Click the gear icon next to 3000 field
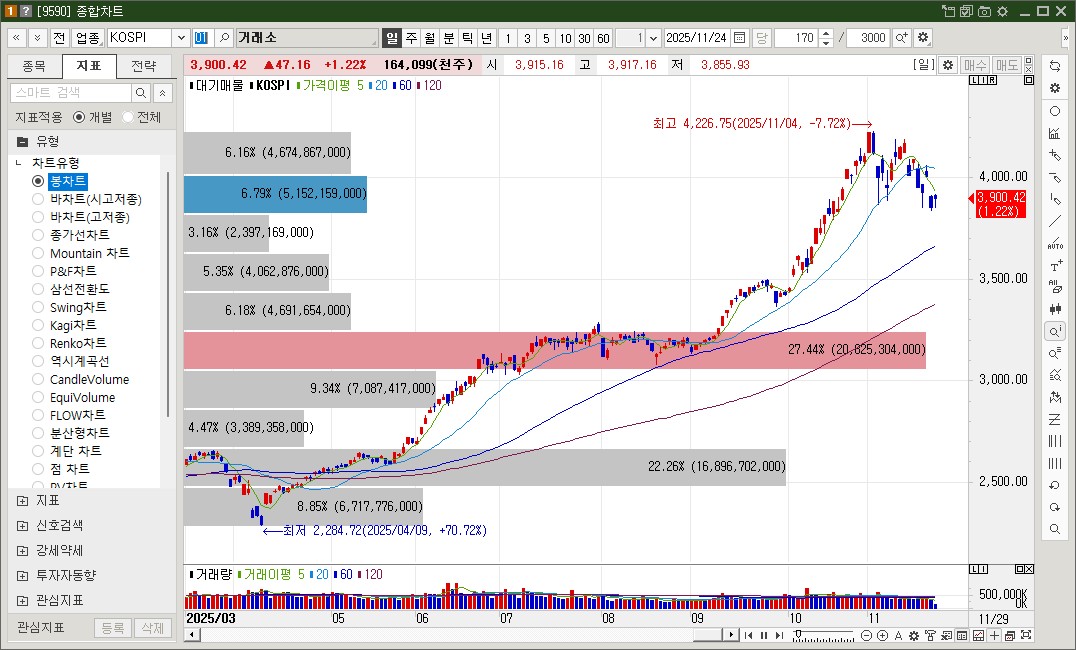The height and width of the screenshot is (650, 1076). (923, 38)
